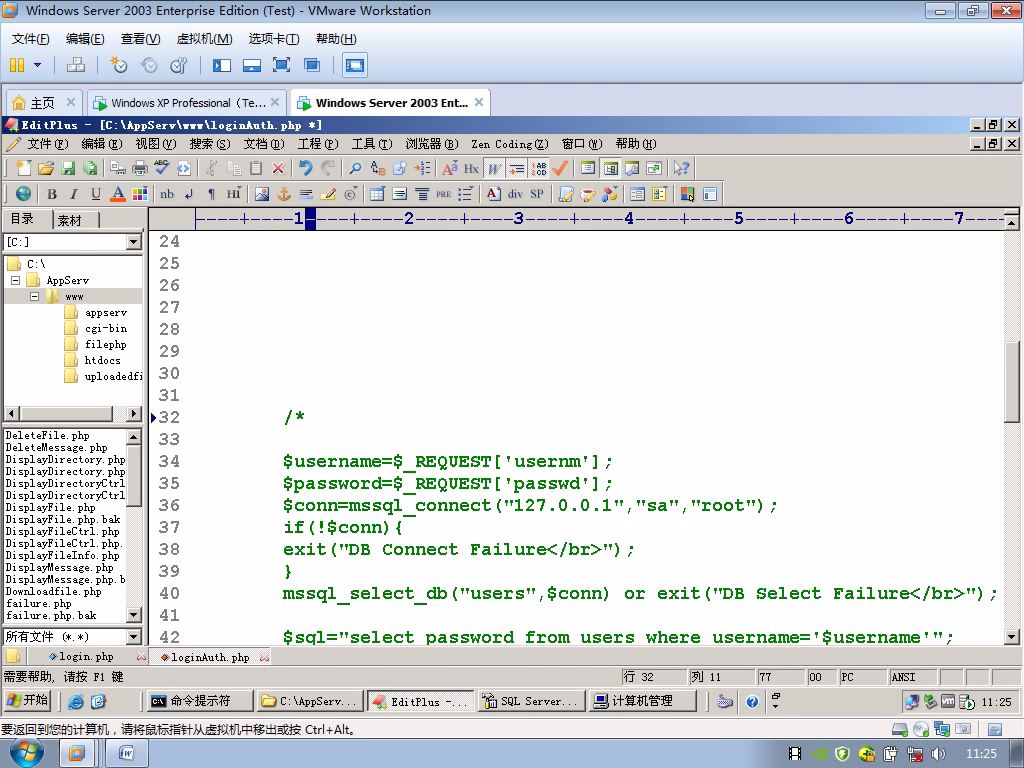Open 命令提示符 taskbar button
This screenshot has height=768, width=1024.
[198, 701]
